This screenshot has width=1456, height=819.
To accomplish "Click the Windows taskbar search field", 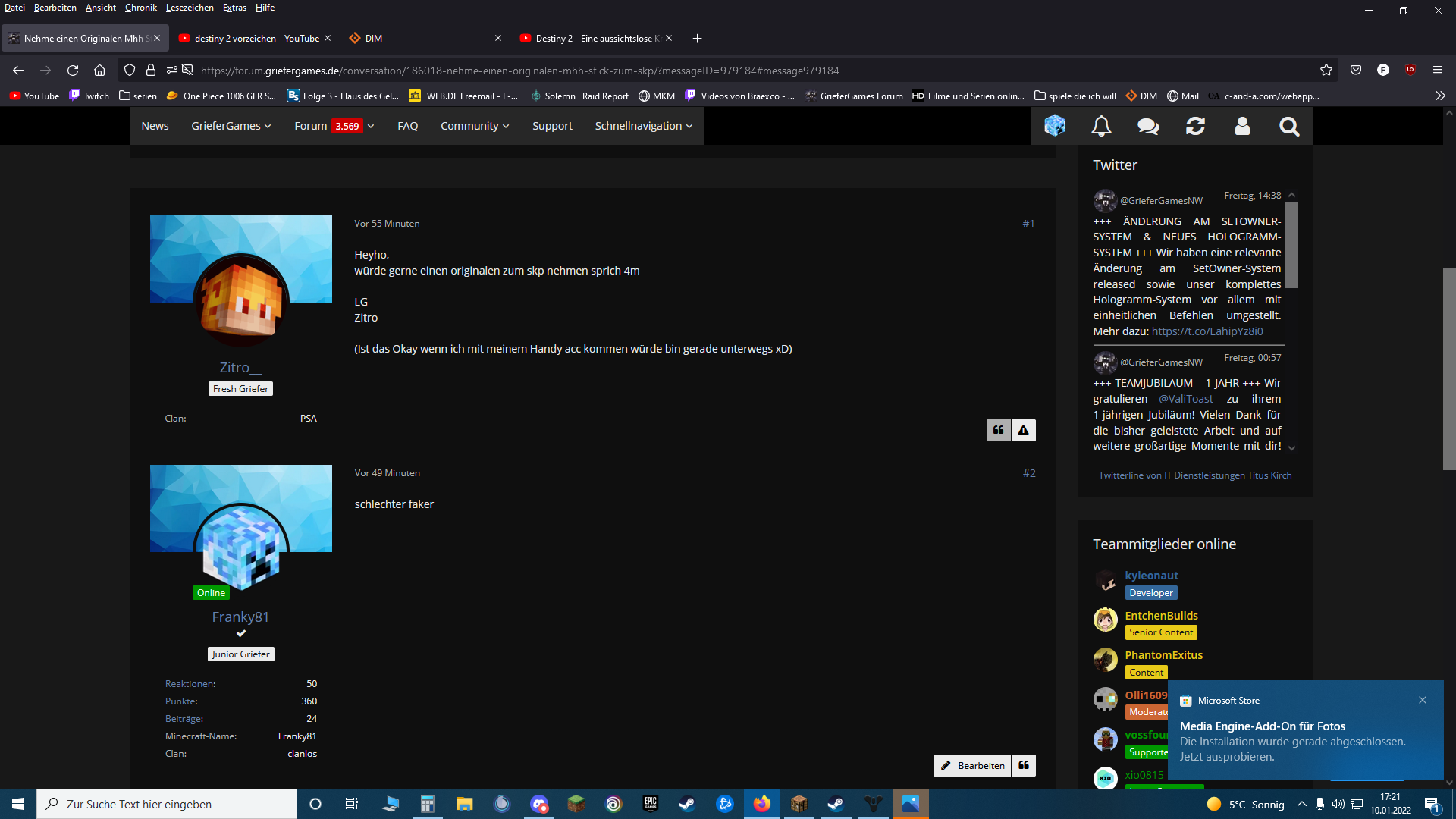I will (x=167, y=804).
